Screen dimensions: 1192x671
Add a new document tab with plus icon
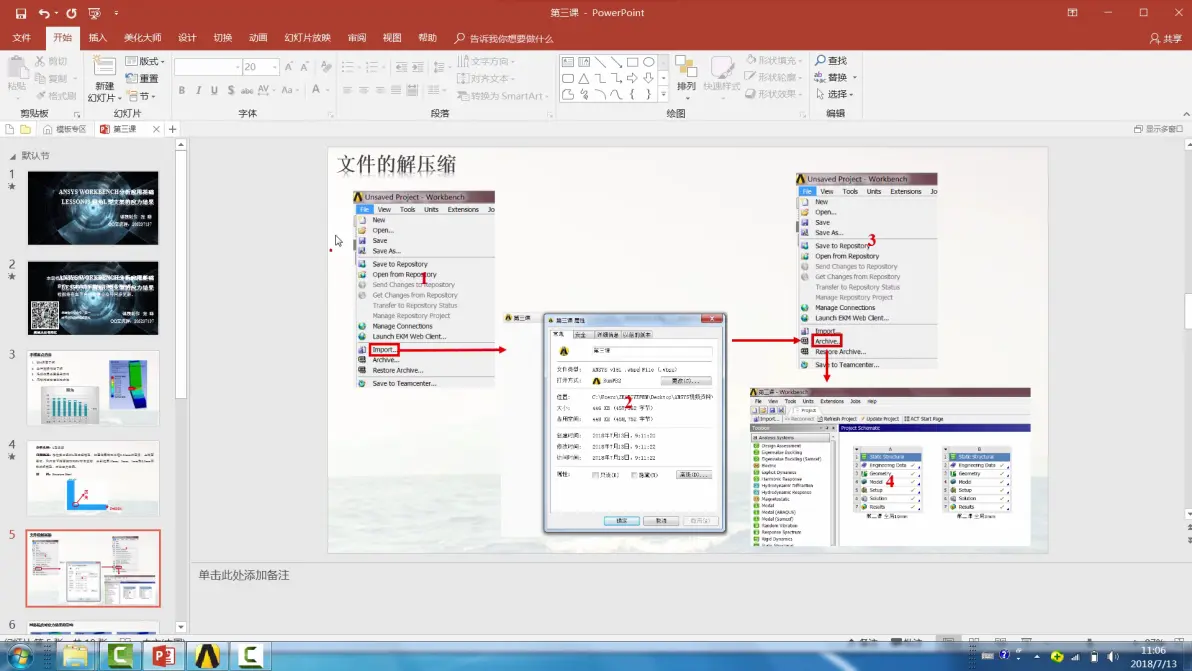coord(173,129)
